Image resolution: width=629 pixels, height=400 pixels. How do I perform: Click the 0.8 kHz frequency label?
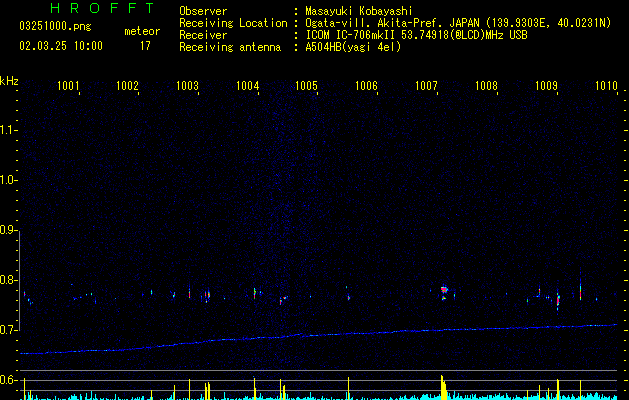8,280
